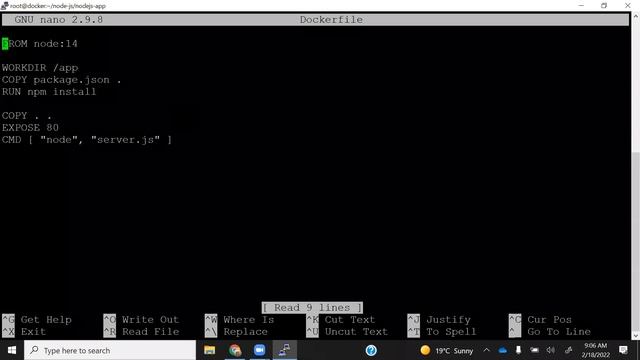Click the WORKDIR /app line

40,68
